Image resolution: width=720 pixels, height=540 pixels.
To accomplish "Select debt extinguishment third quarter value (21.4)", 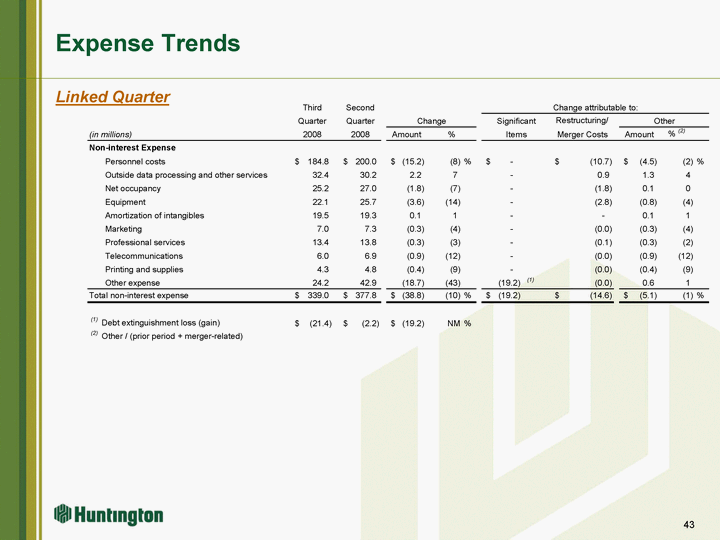I will [x=321, y=323].
